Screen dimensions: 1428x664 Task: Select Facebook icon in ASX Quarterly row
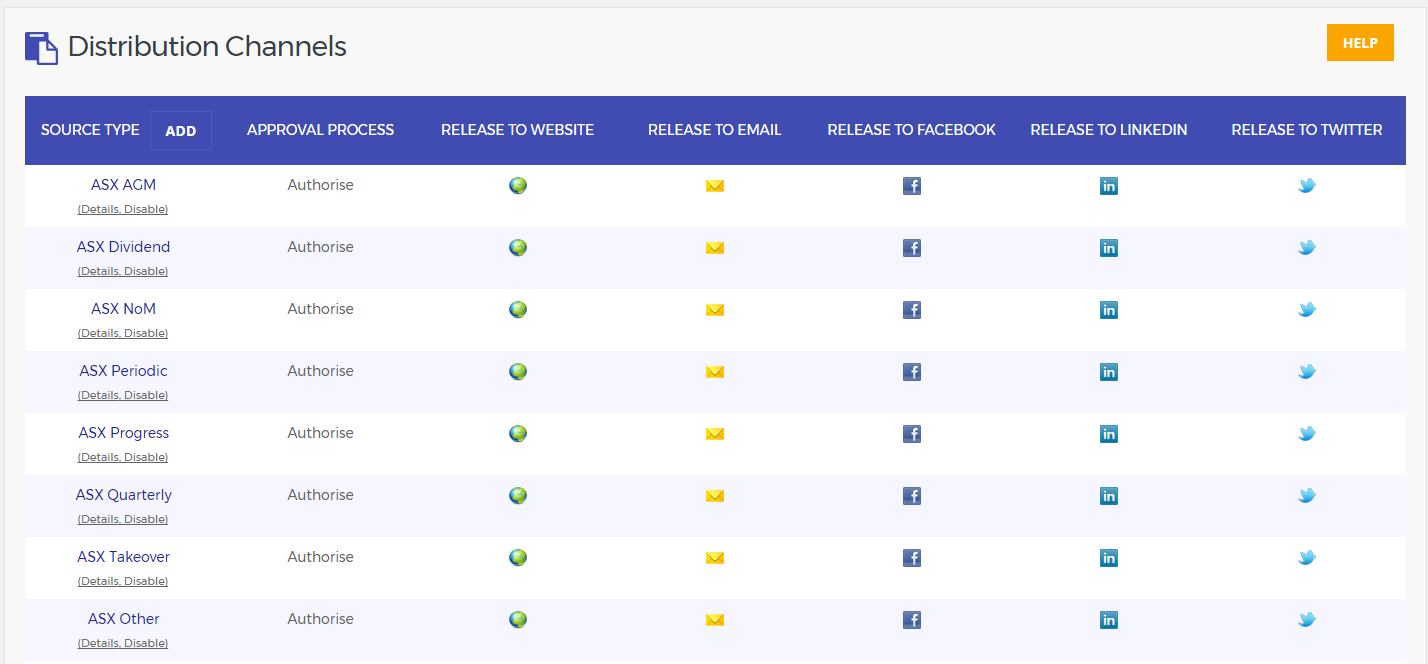[912, 496]
